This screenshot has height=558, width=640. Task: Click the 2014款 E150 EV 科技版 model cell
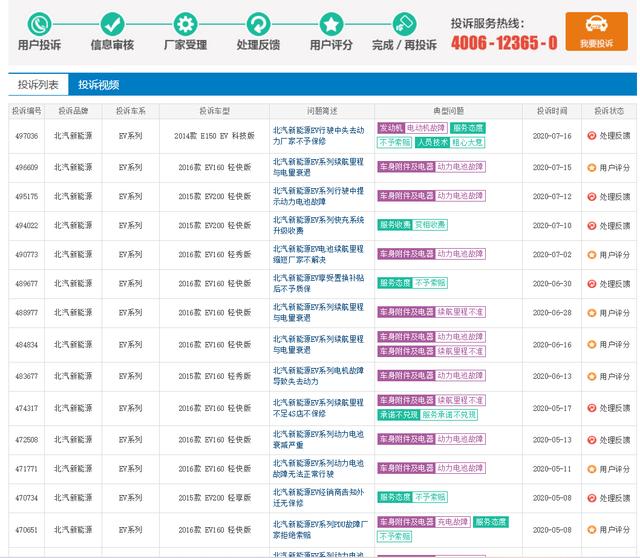[x=214, y=136]
